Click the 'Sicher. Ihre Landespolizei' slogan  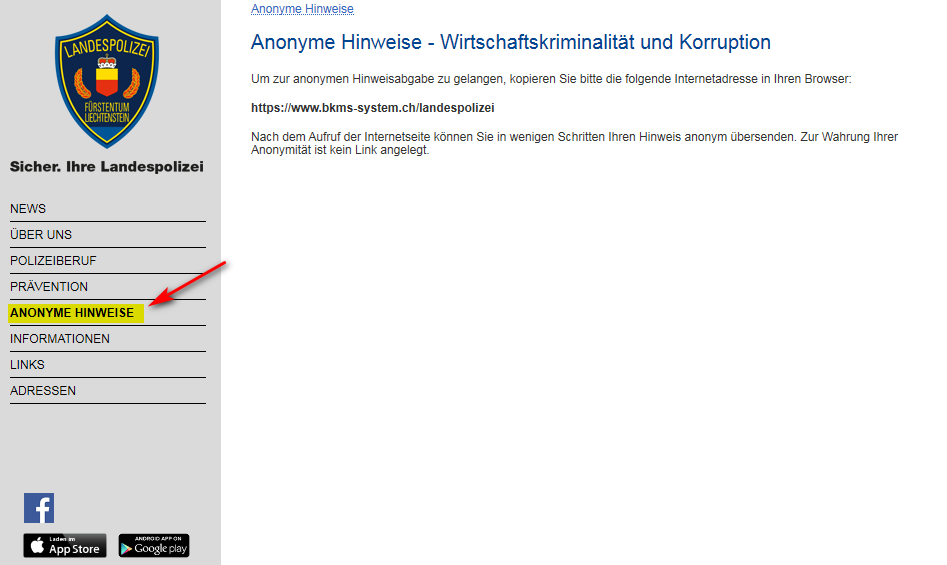[x=106, y=166]
